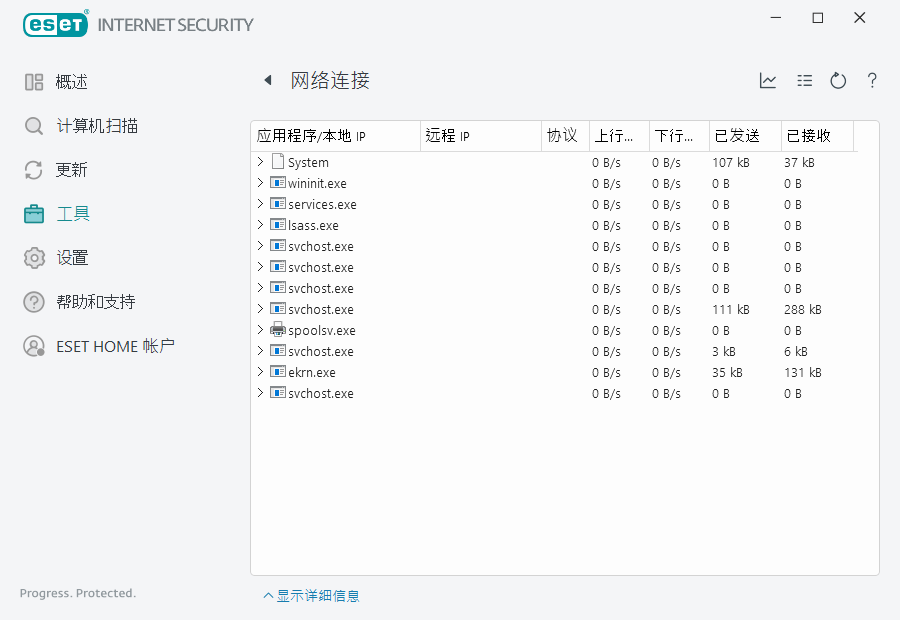Click the 概述 dashboard icon
Screen dimensions: 900x620
34,82
